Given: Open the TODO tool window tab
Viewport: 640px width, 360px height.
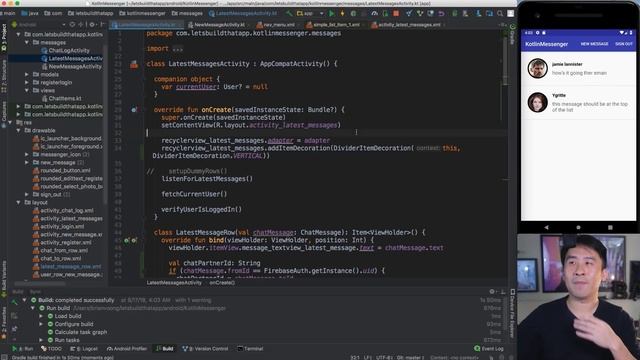Looking at the screenshot, I should click(x=51, y=349).
